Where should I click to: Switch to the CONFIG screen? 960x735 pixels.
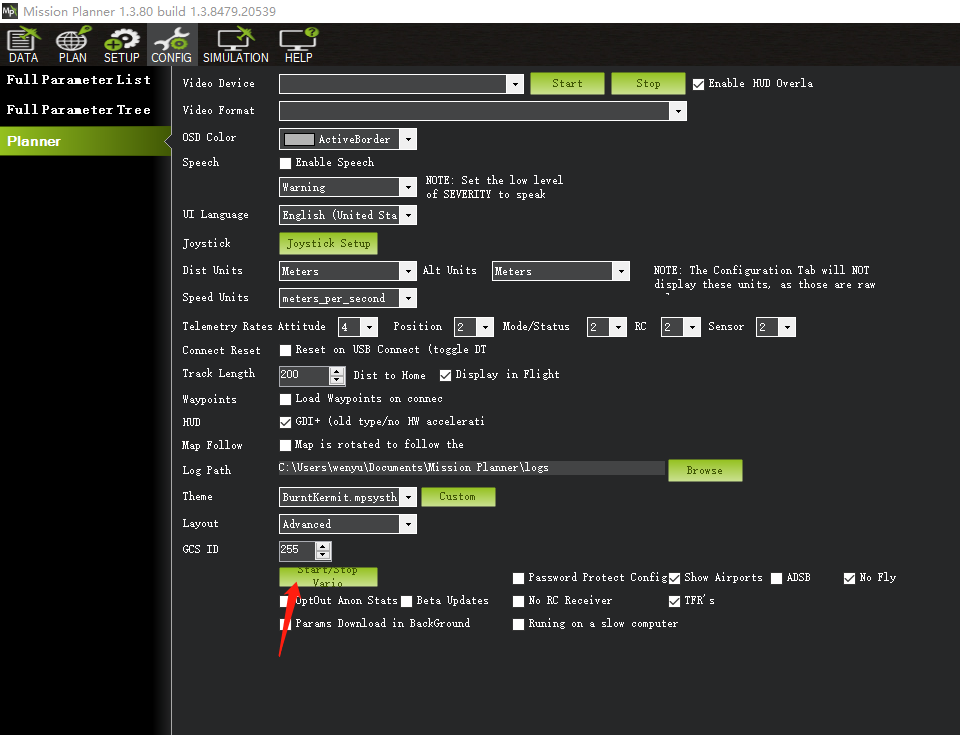171,44
